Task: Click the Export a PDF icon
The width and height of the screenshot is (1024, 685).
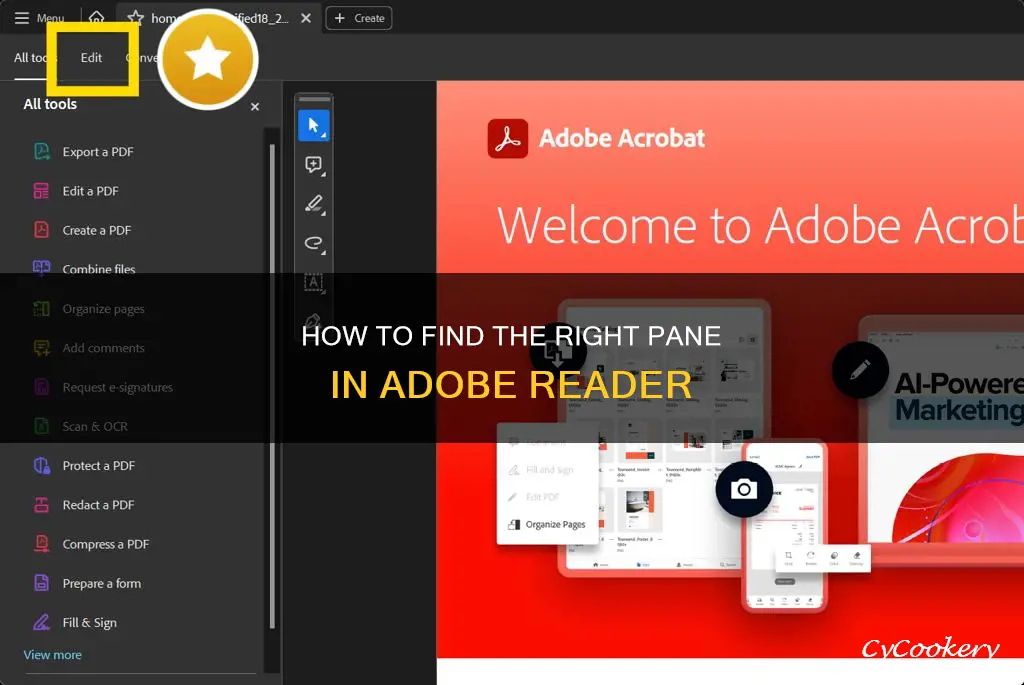Action: (41, 151)
